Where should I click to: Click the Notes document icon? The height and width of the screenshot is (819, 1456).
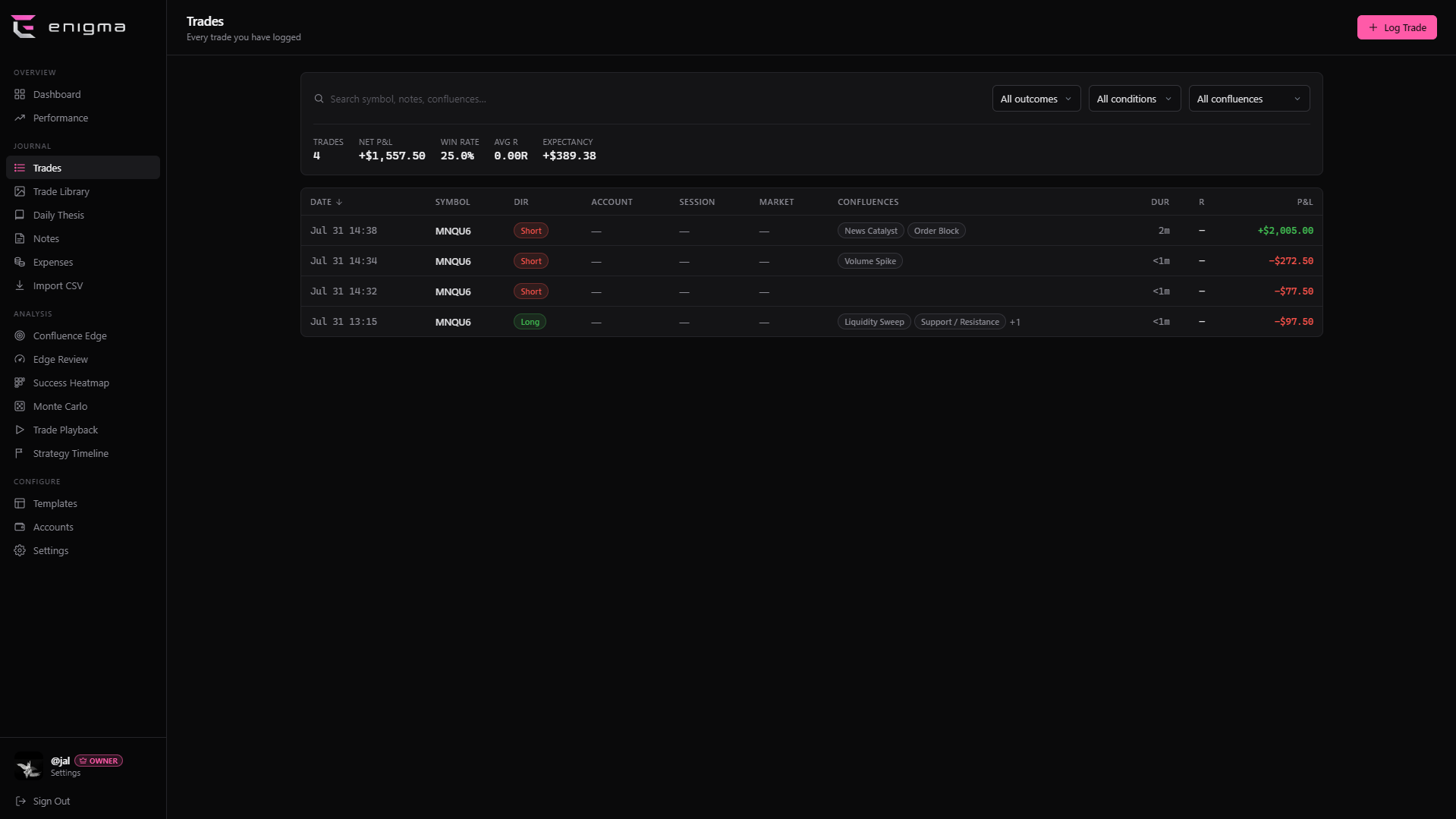(x=20, y=238)
